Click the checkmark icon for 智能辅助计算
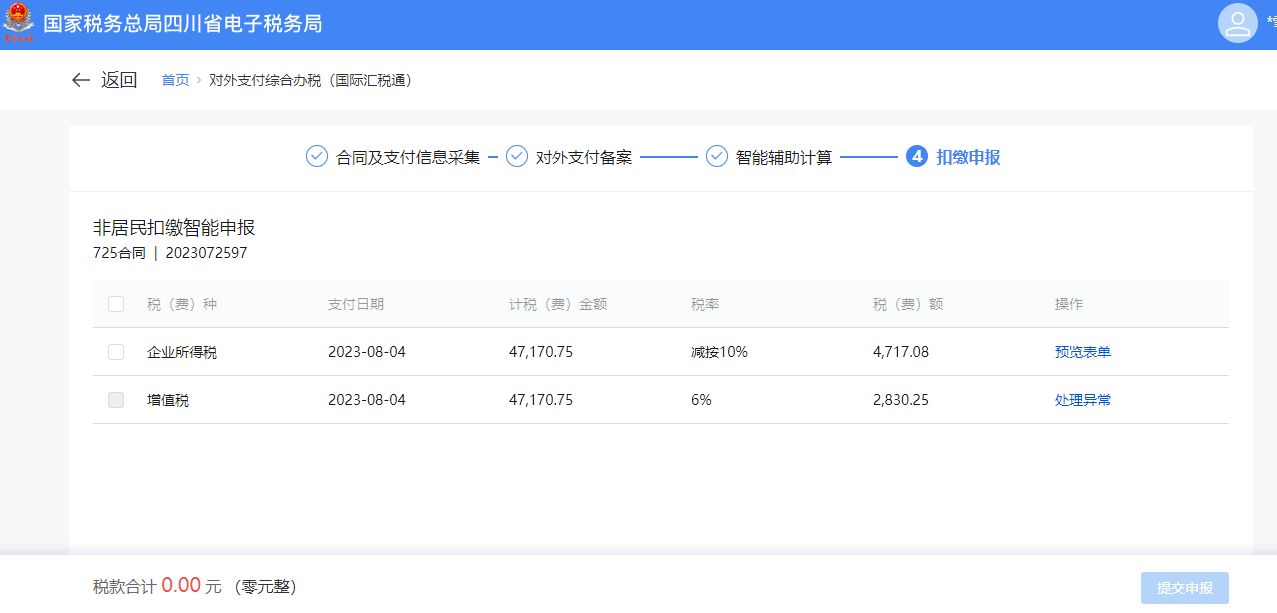This screenshot has height=613, width=1277. (717, 157)
